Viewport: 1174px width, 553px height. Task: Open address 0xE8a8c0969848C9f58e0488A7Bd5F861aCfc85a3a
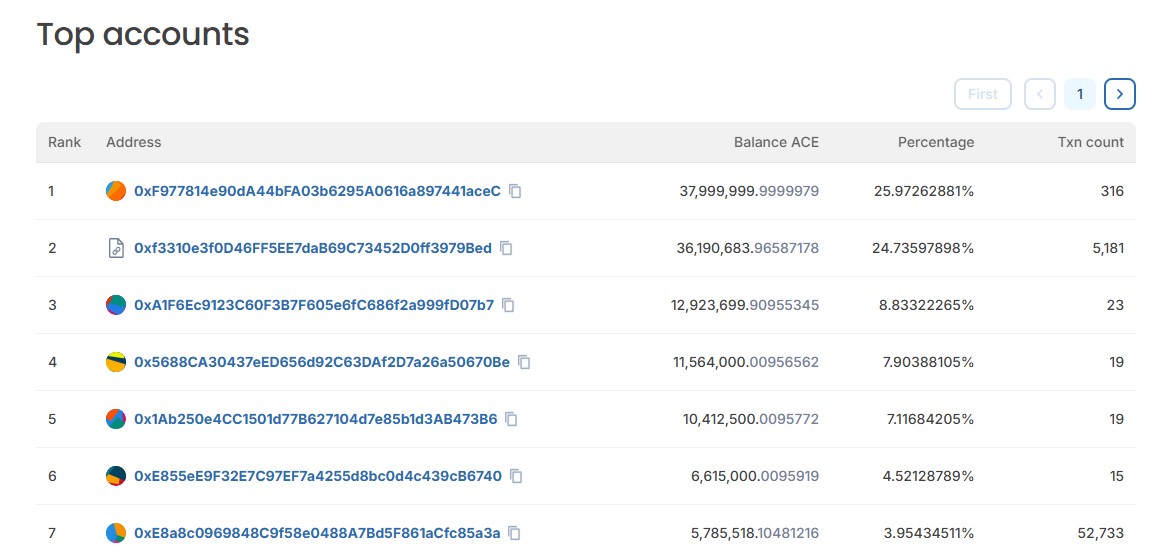(x=317, y=533)
